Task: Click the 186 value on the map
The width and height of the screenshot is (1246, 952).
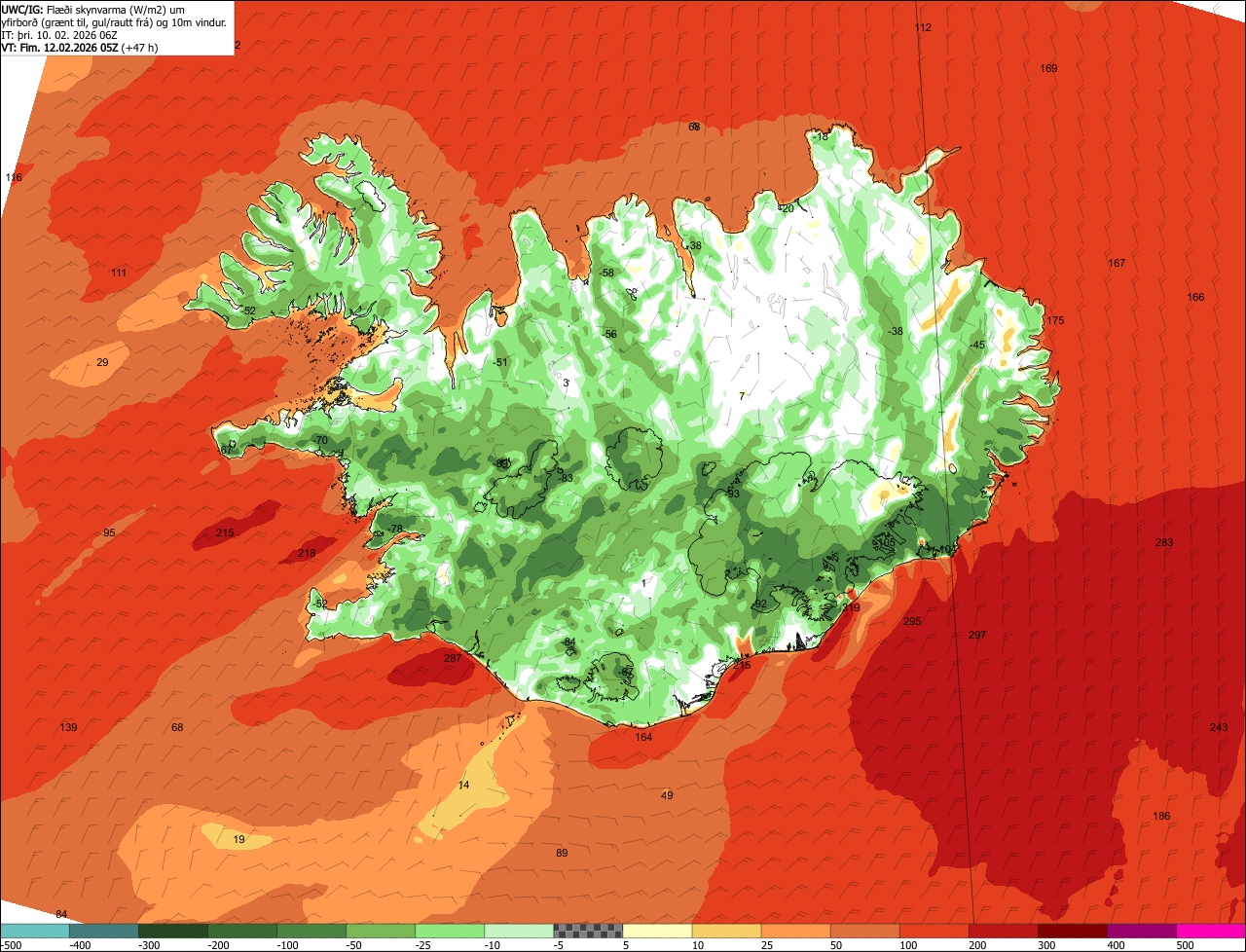Action: click(1161, 816)
